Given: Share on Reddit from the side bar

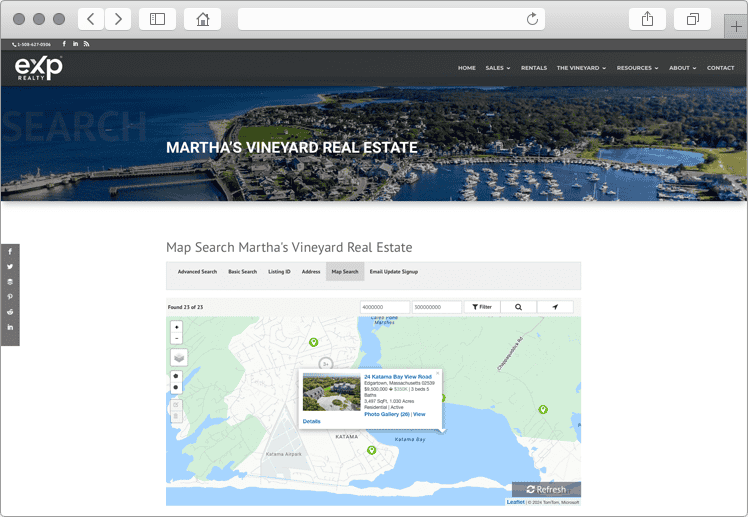Looking at the screenshot, I should coord(10,312).
